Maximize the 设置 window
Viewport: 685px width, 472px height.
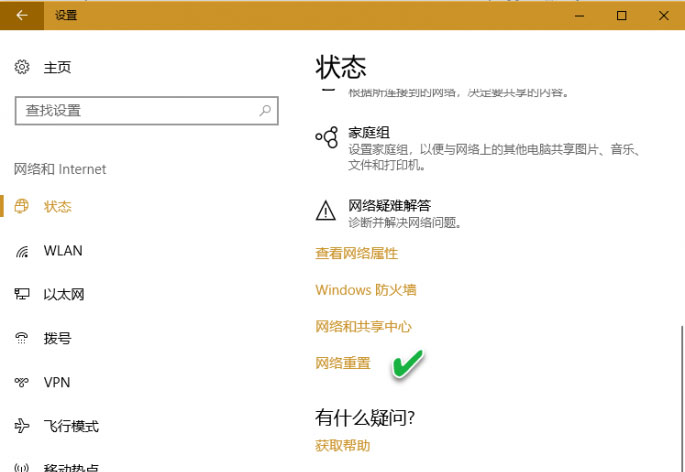click(621, 16)
